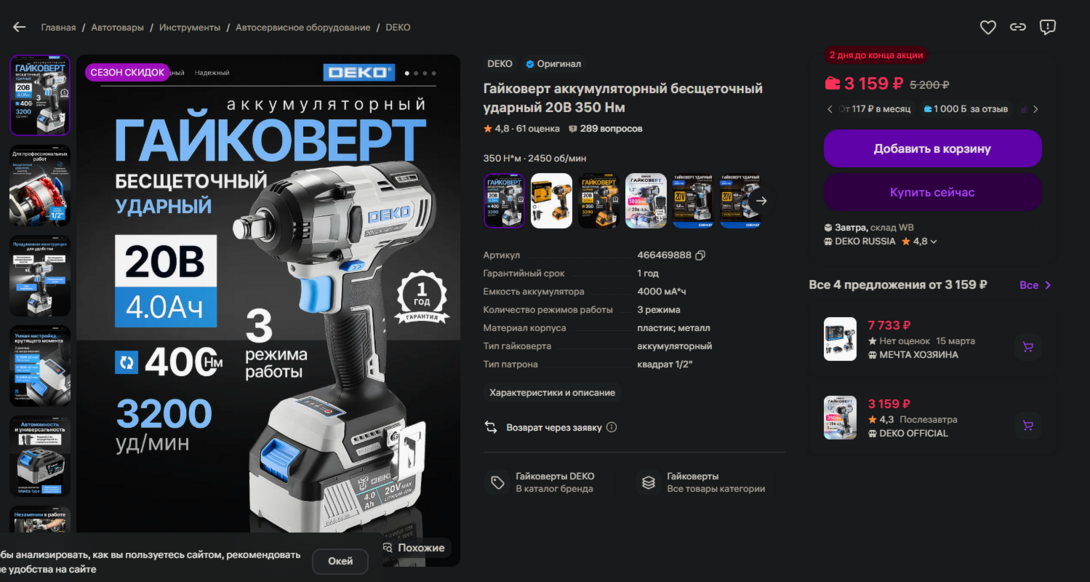Copy the article number 466469888
The image size is (1090, 582).
(x=700, y=255)
